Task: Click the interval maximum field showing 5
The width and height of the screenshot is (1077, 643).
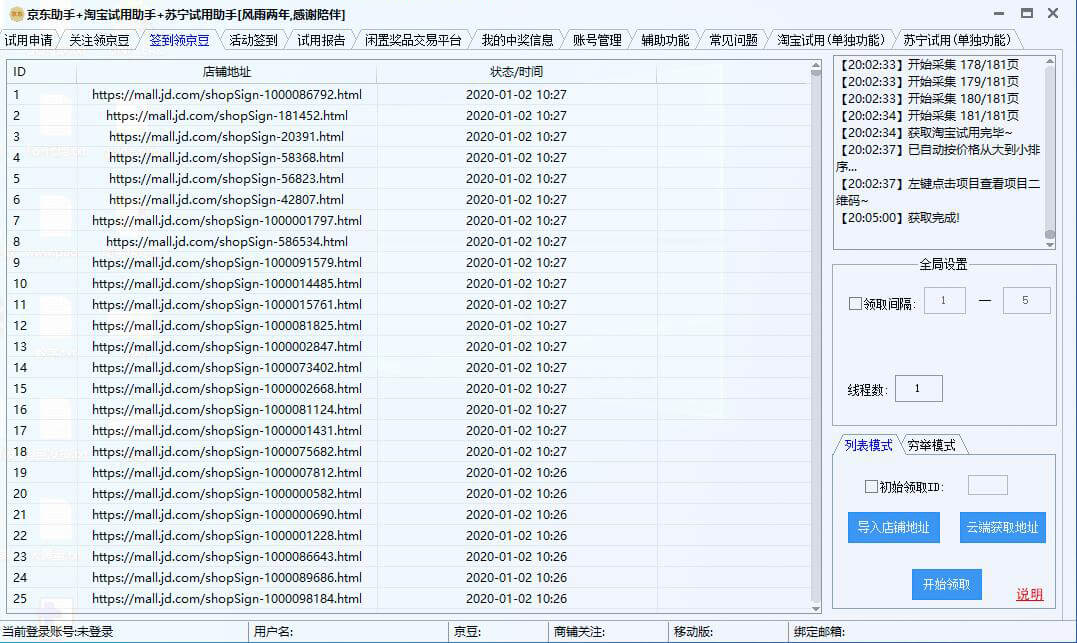Action: click(x=1026, y=300)
